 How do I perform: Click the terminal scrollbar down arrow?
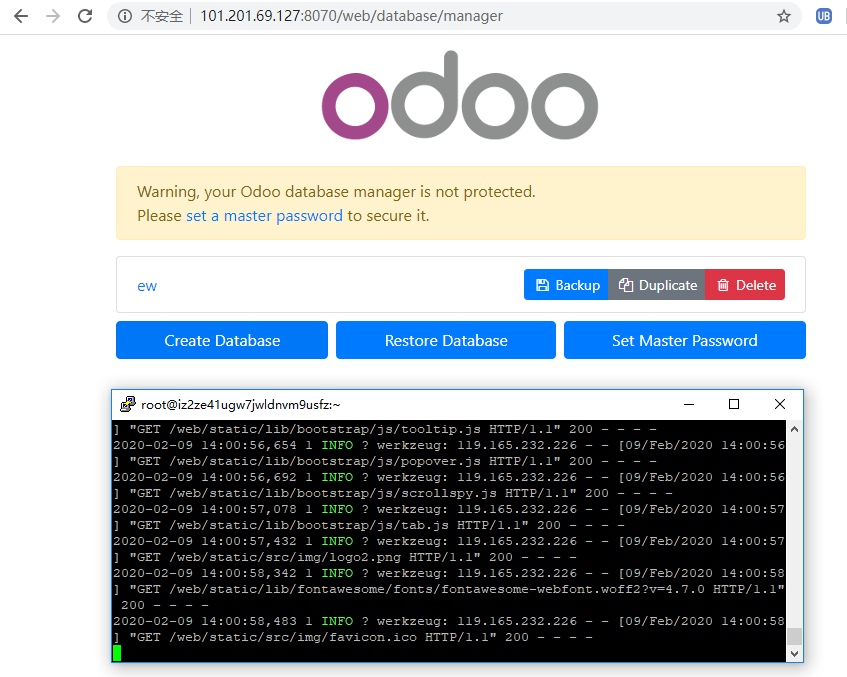(x=794, y=652)
